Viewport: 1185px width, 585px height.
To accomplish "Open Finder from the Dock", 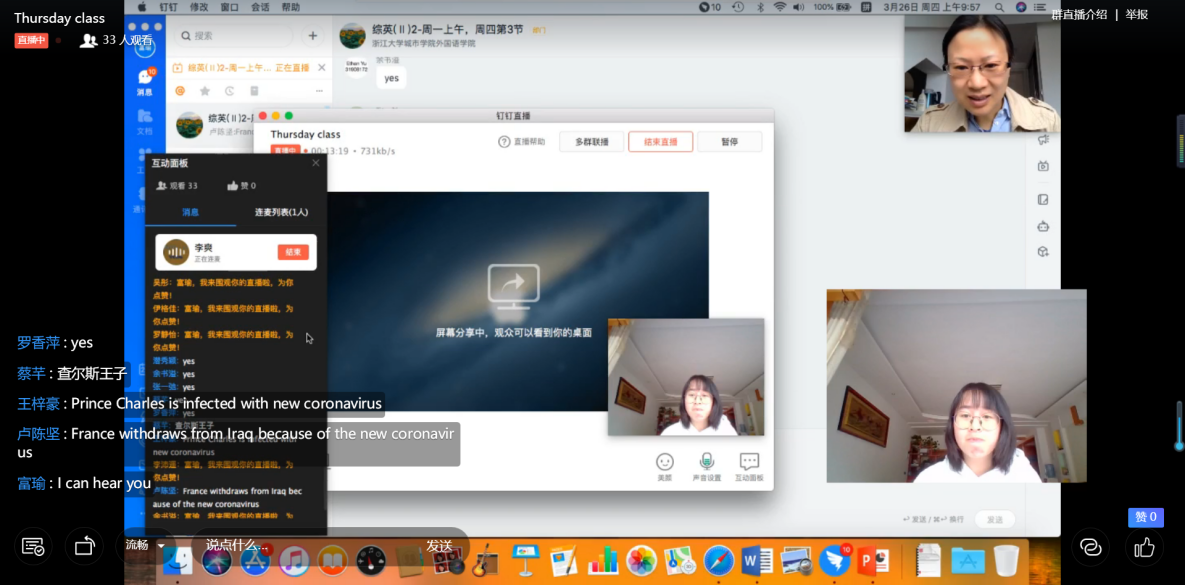I will [178, 561].
